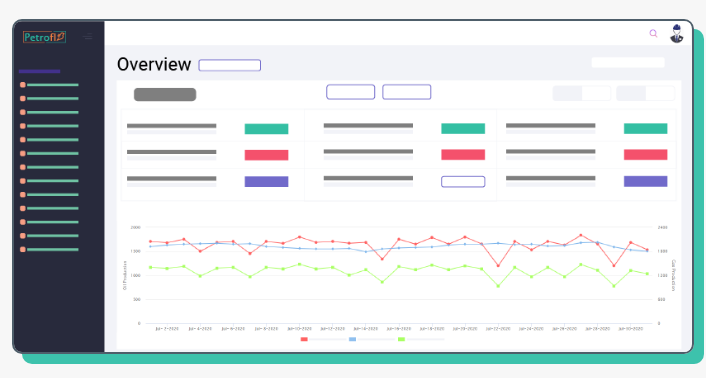Collapse sidebar using the hamburger menu icon
Screen dimensions: 706x378
point(88,36)
